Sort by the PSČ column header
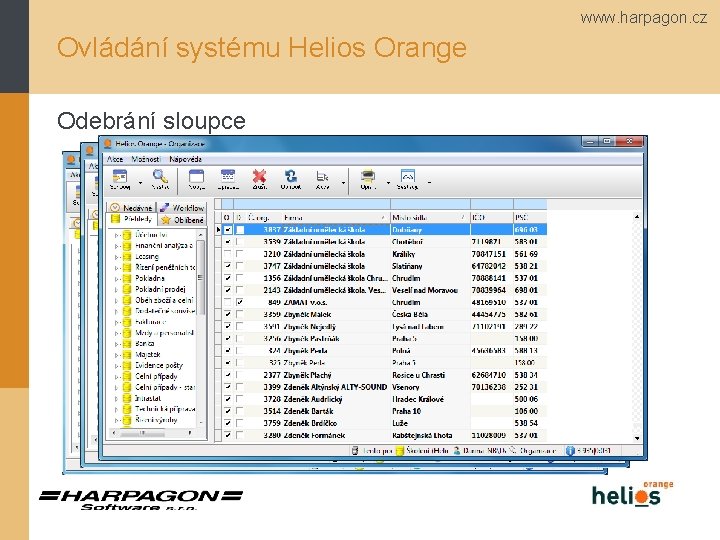This screenshot has height=540, width=720. (530, 217)
